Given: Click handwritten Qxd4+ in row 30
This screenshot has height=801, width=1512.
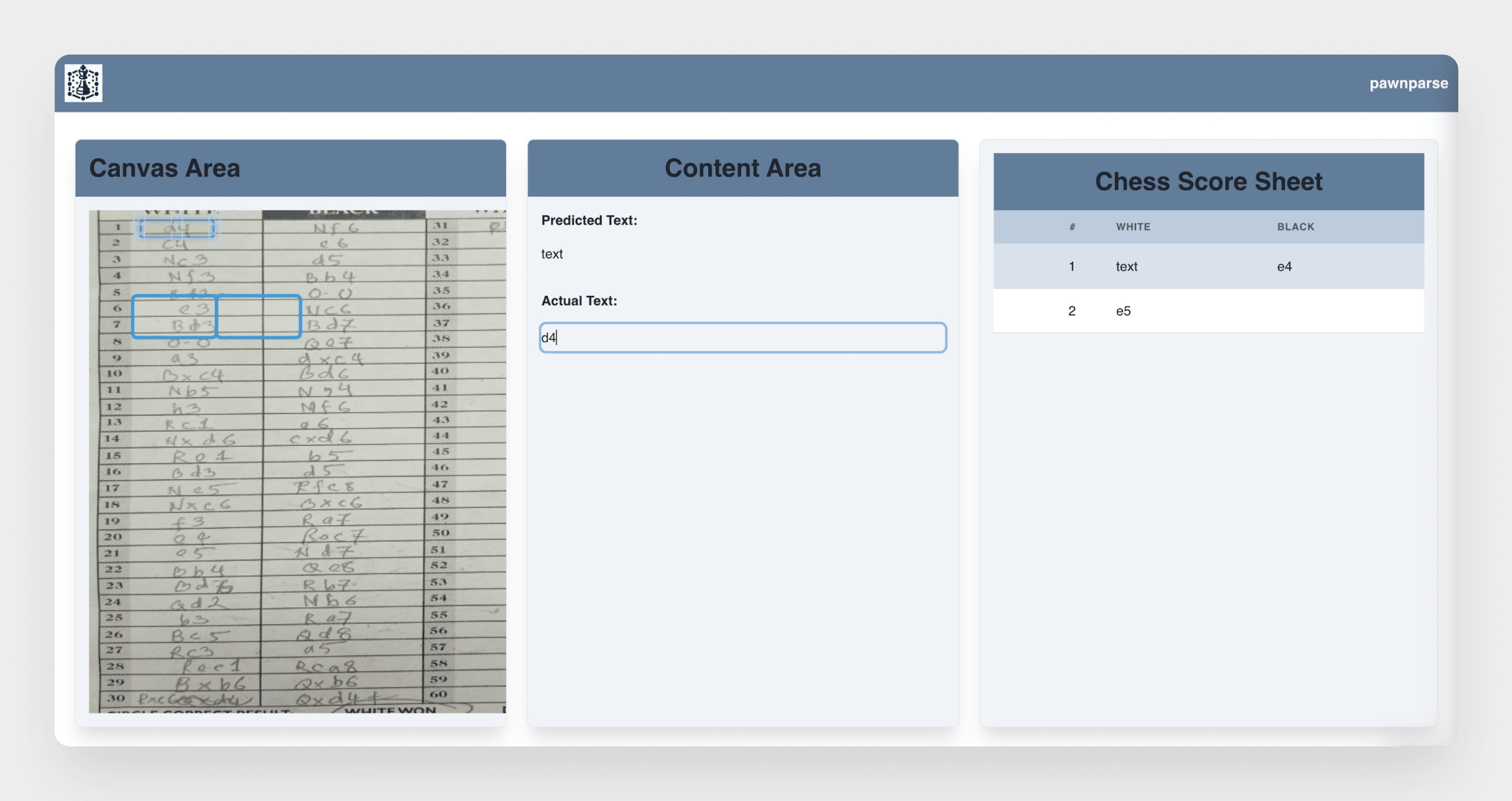Looking at the screenshot, I should (x=336, y=699).
